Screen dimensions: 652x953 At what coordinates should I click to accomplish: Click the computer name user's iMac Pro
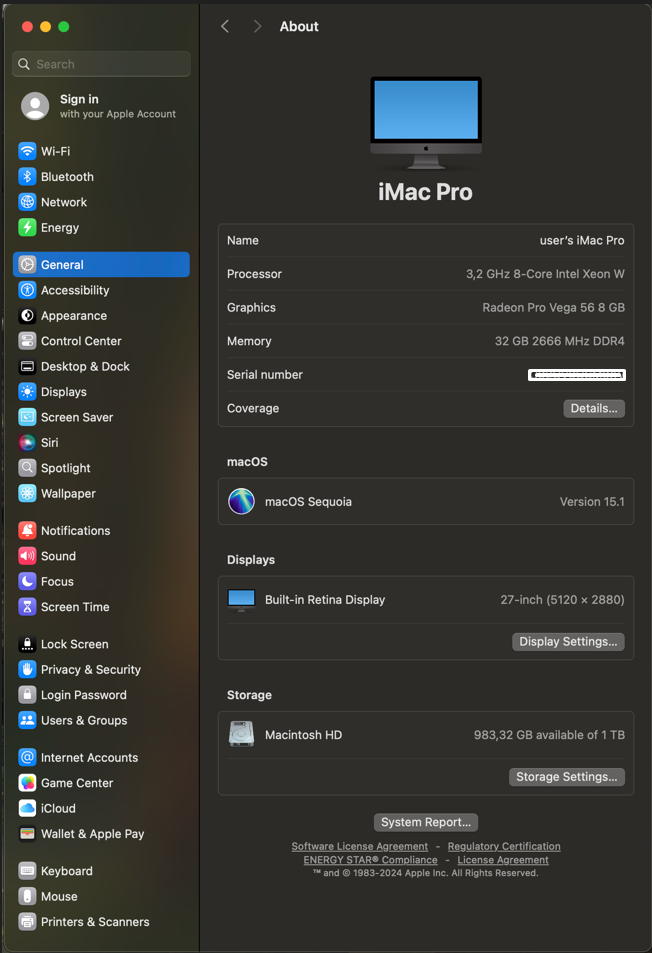tap(582, 240)
